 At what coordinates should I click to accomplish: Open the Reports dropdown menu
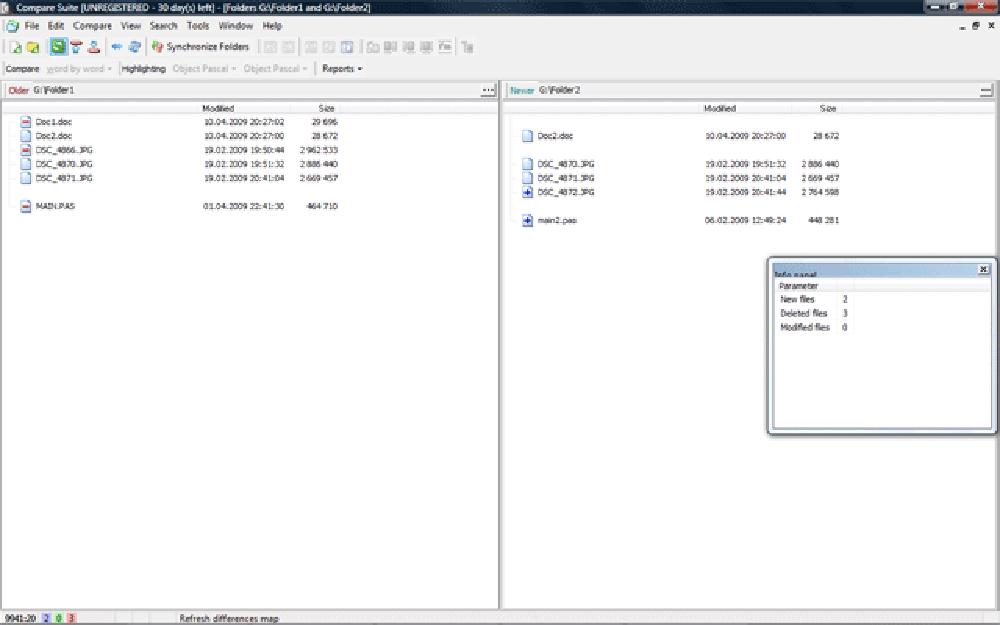339,68
